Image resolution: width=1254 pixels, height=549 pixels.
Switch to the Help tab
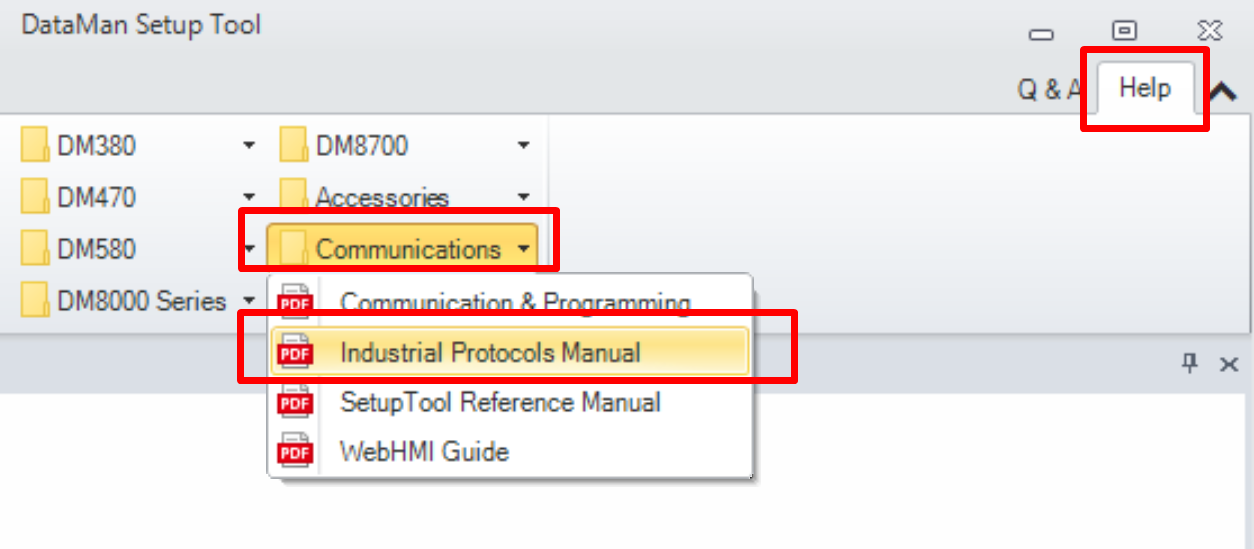[x=1145, y=88]
